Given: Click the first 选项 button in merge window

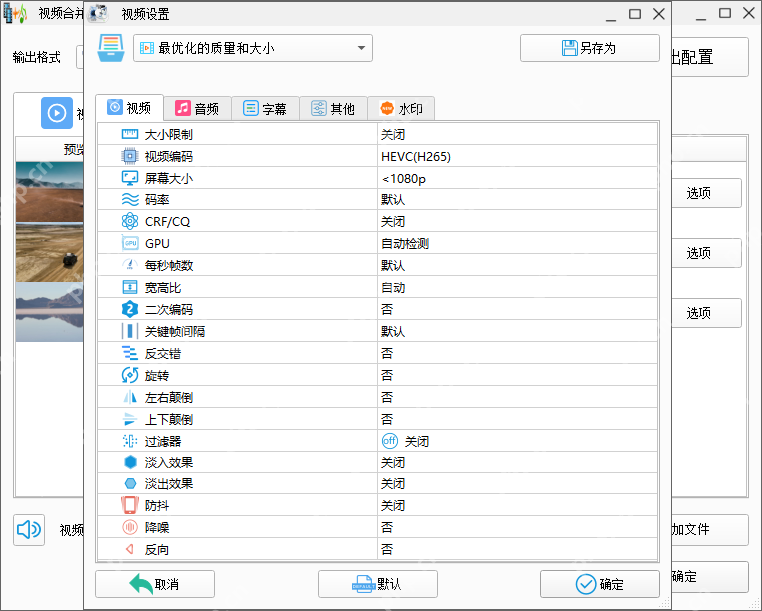Looking at the screenshot, I should pyautogui.click(x=707, y=193).
